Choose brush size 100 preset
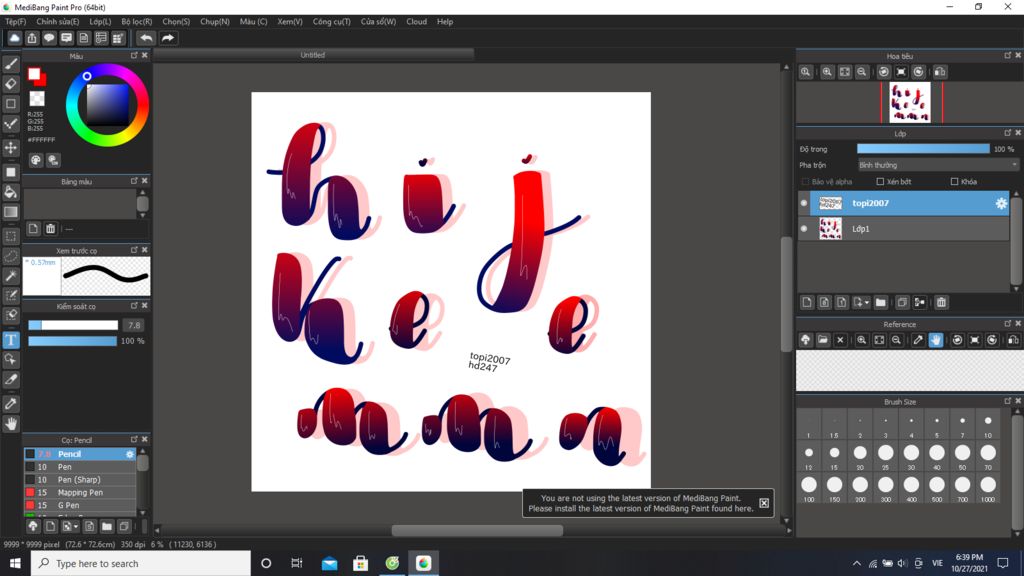Viewport: 1024px width, 576px height. pyautogui.click(x=809, y=487)
